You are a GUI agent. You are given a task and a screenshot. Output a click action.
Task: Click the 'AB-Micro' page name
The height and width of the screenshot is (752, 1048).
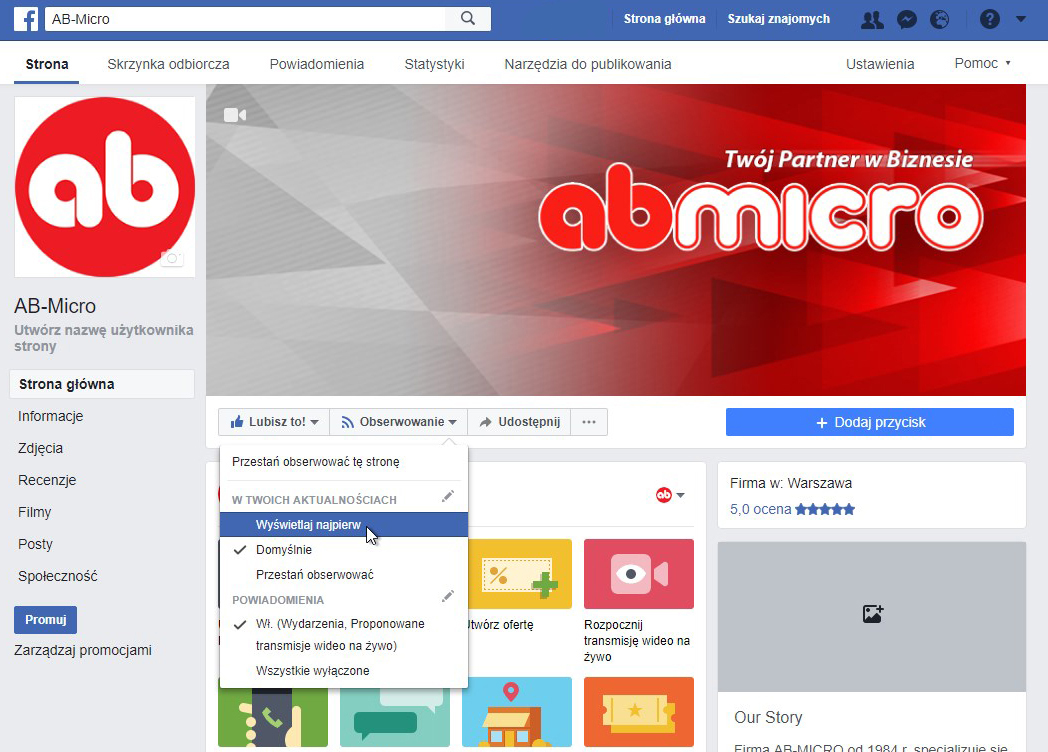pyautogui.click(x=55, y=306)
